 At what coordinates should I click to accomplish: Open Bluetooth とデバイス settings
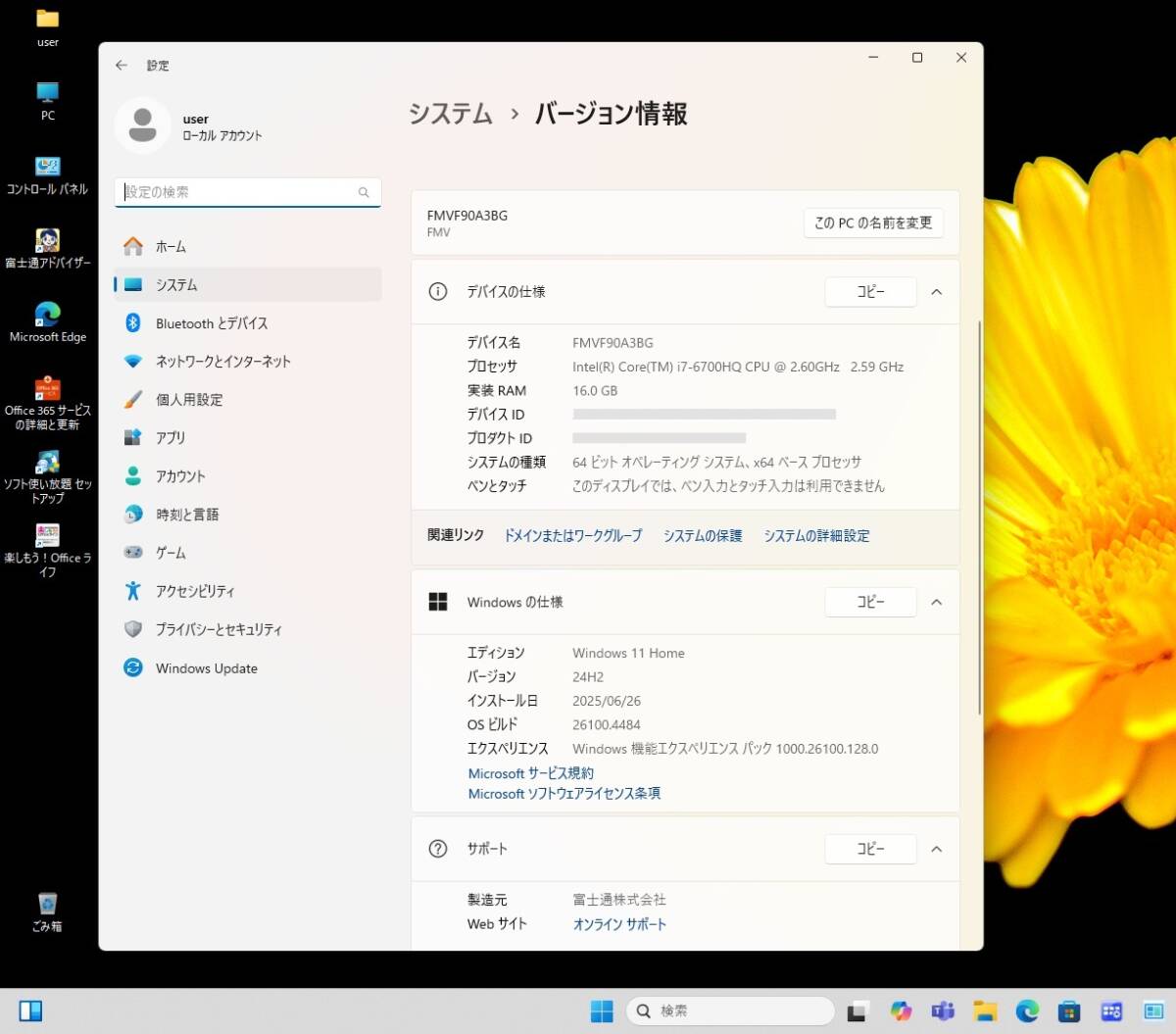(248, 323)
